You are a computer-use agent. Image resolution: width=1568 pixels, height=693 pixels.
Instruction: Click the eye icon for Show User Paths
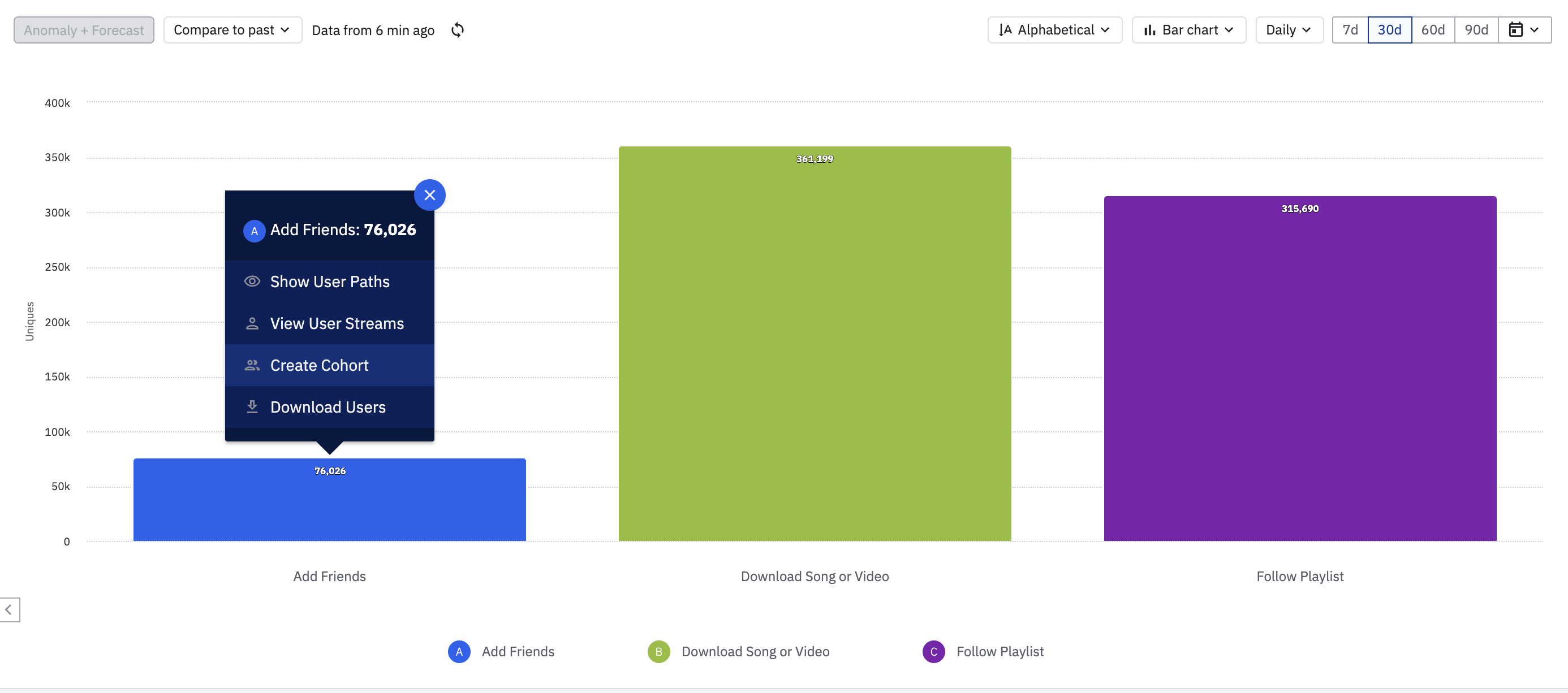[x=252, y=281]
